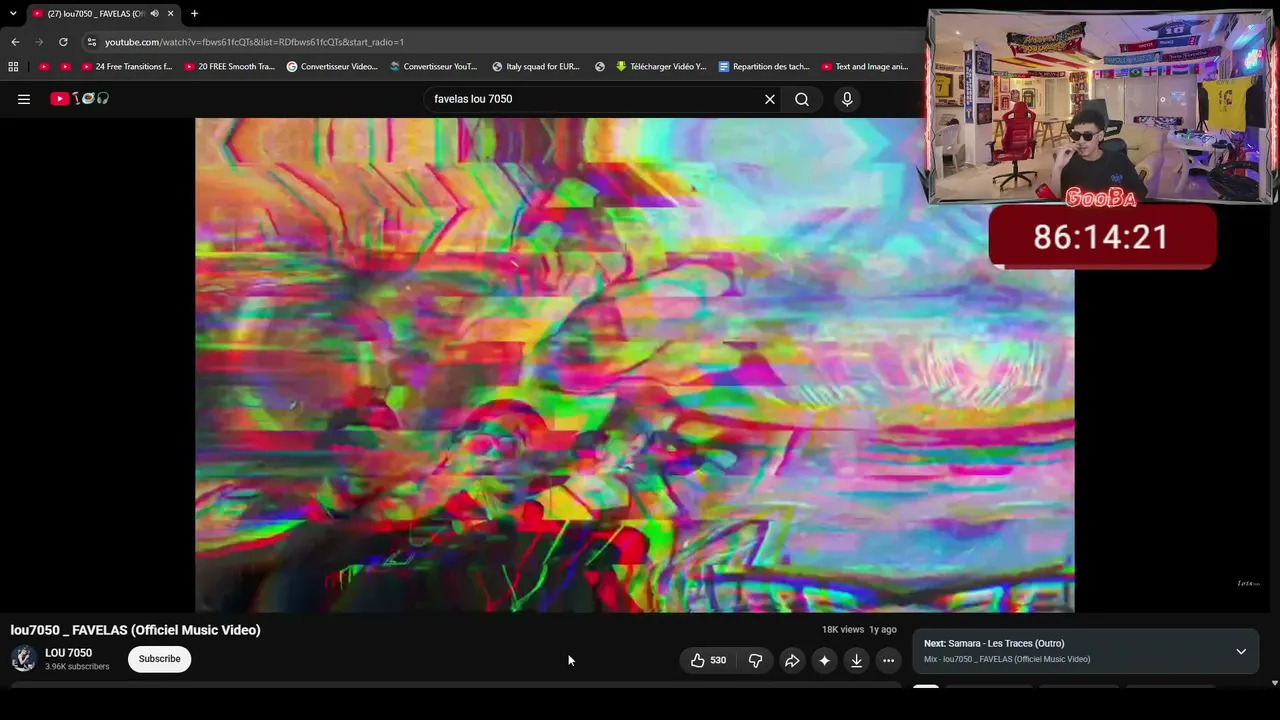Open the 'Convertisseur Video...' bookmark
1280x720 pixels.
point(332,67)
